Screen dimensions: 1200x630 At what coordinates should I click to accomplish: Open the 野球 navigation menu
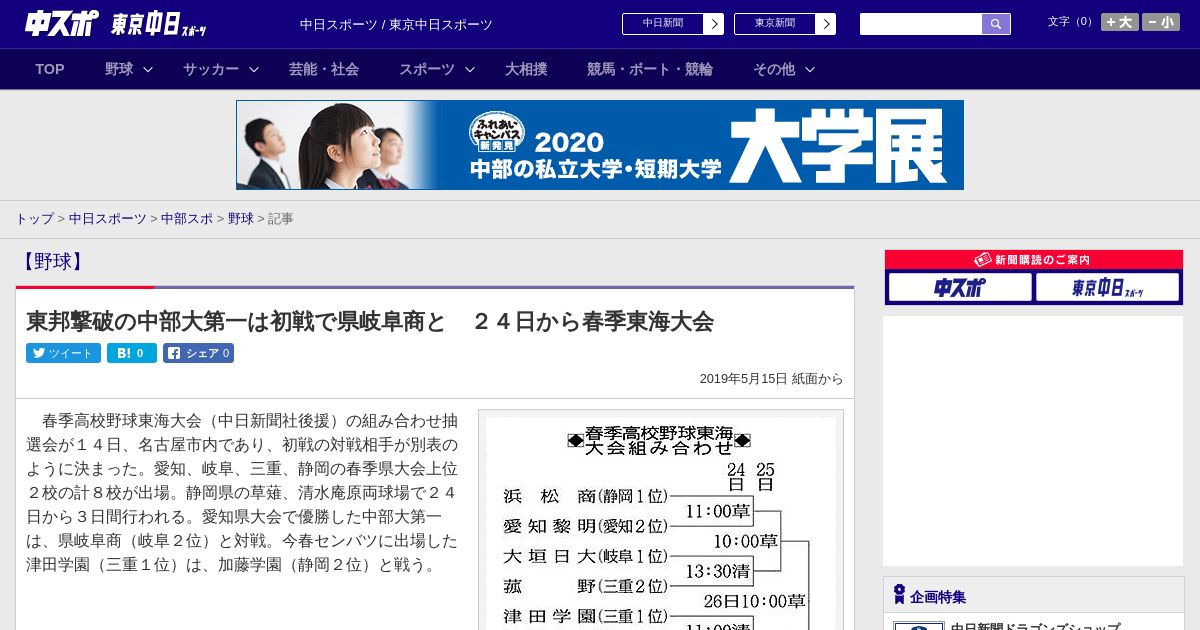pyautogui.click(x=119, y=69)
